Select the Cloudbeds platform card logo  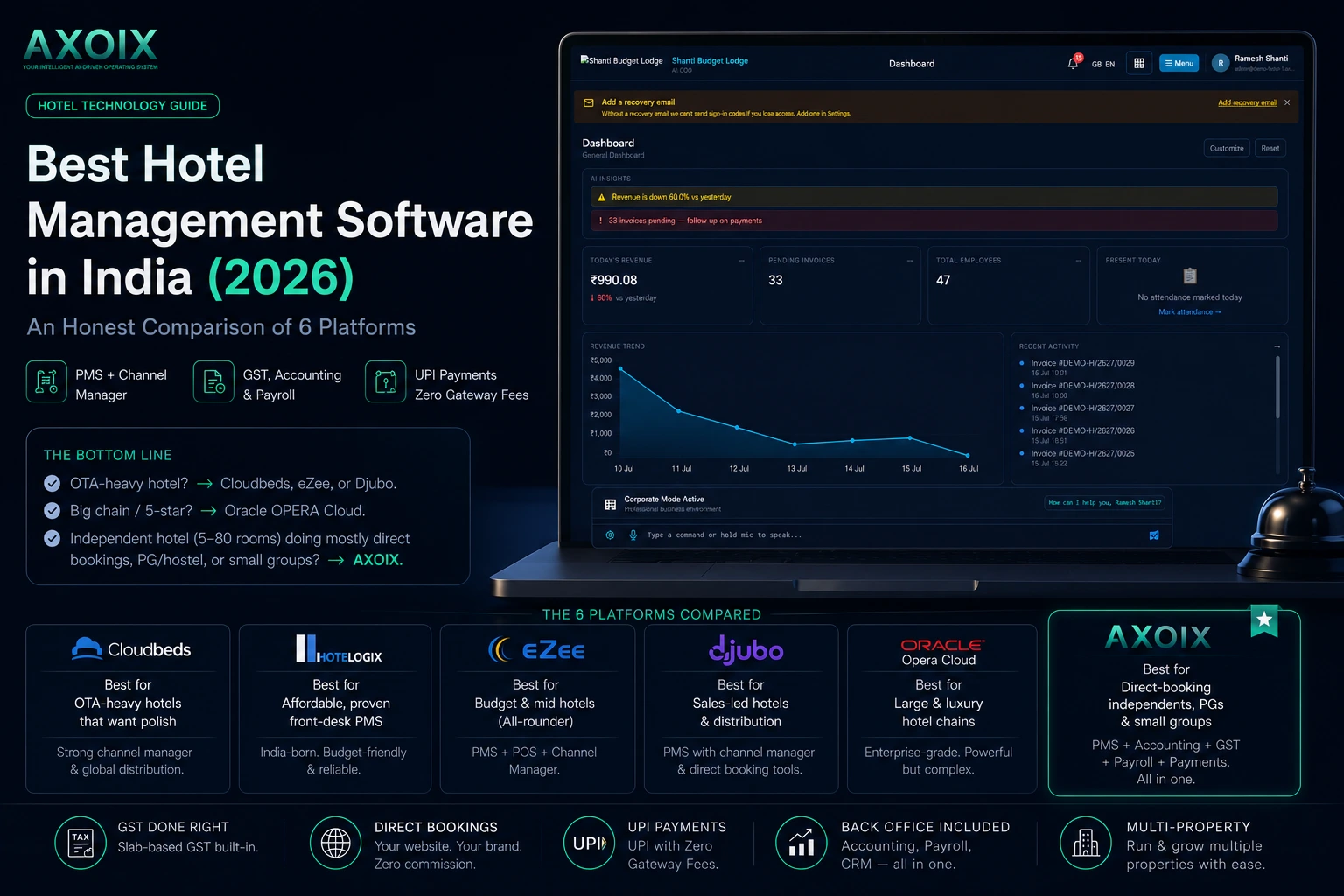[x=131, y=648]
